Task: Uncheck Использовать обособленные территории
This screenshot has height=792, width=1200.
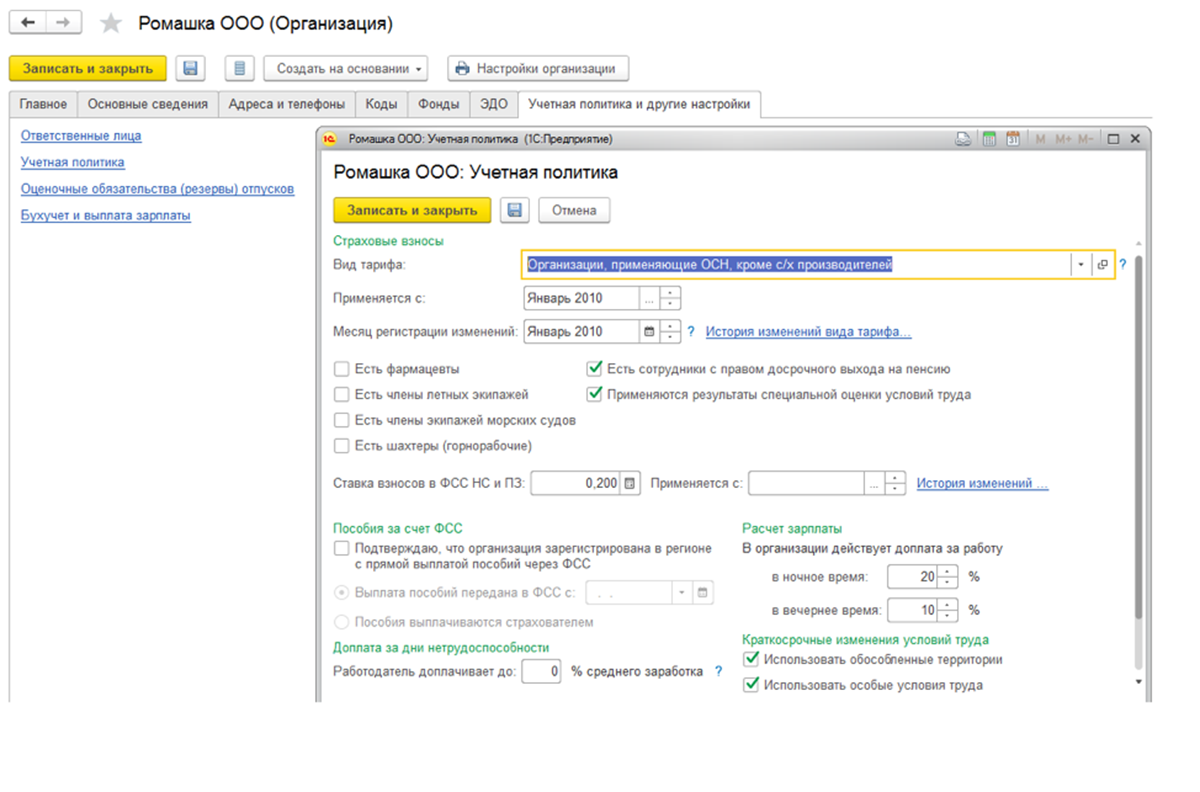Action: (x=751, y=660)
